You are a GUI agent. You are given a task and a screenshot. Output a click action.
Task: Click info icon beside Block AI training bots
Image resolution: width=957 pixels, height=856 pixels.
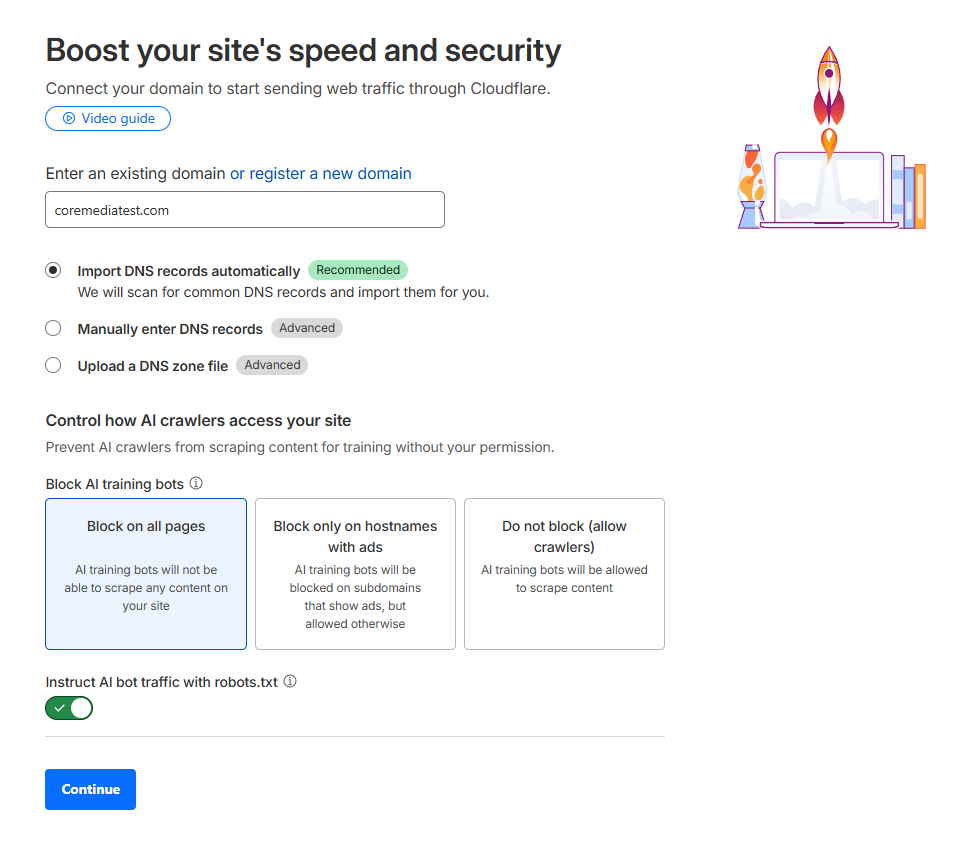196,484
